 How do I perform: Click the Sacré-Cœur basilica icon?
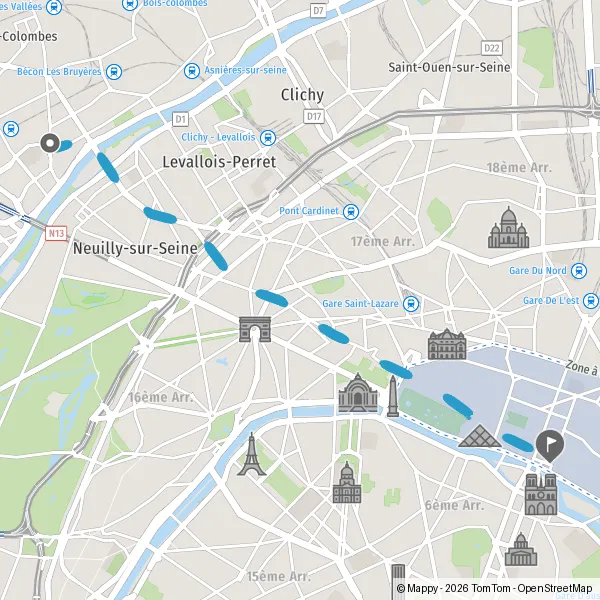(x=509, y=227)
